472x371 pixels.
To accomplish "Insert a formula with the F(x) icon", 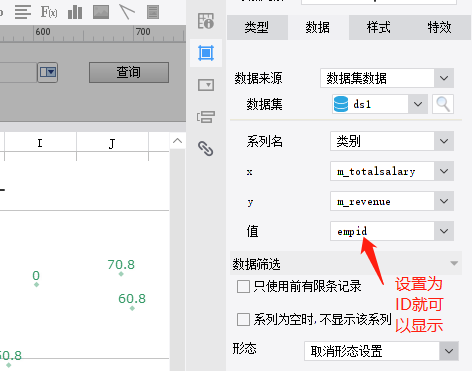I will (49, 12).
